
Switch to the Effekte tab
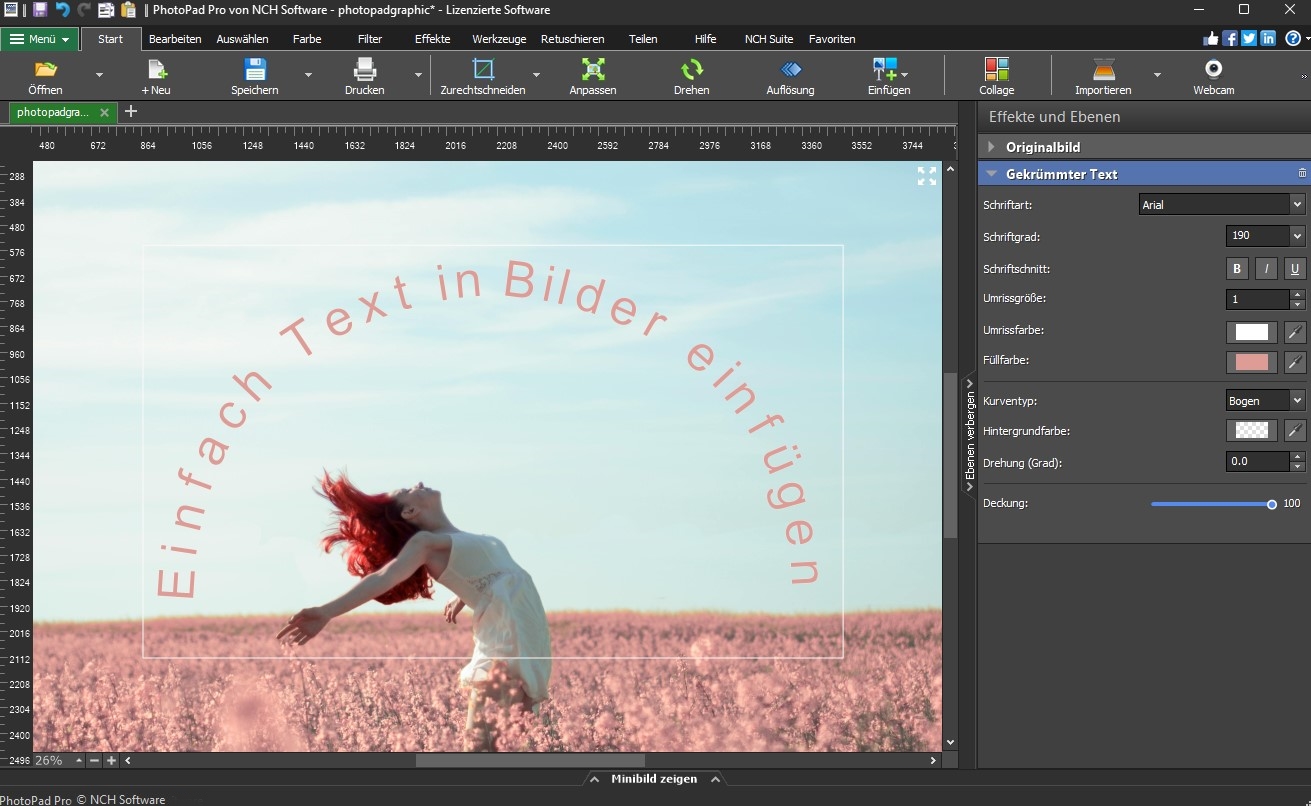[x=433, y=39]
